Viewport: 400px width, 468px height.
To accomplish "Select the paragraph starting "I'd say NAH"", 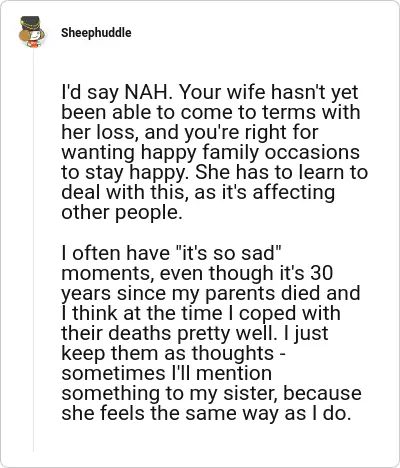I will tap(214, 152).
